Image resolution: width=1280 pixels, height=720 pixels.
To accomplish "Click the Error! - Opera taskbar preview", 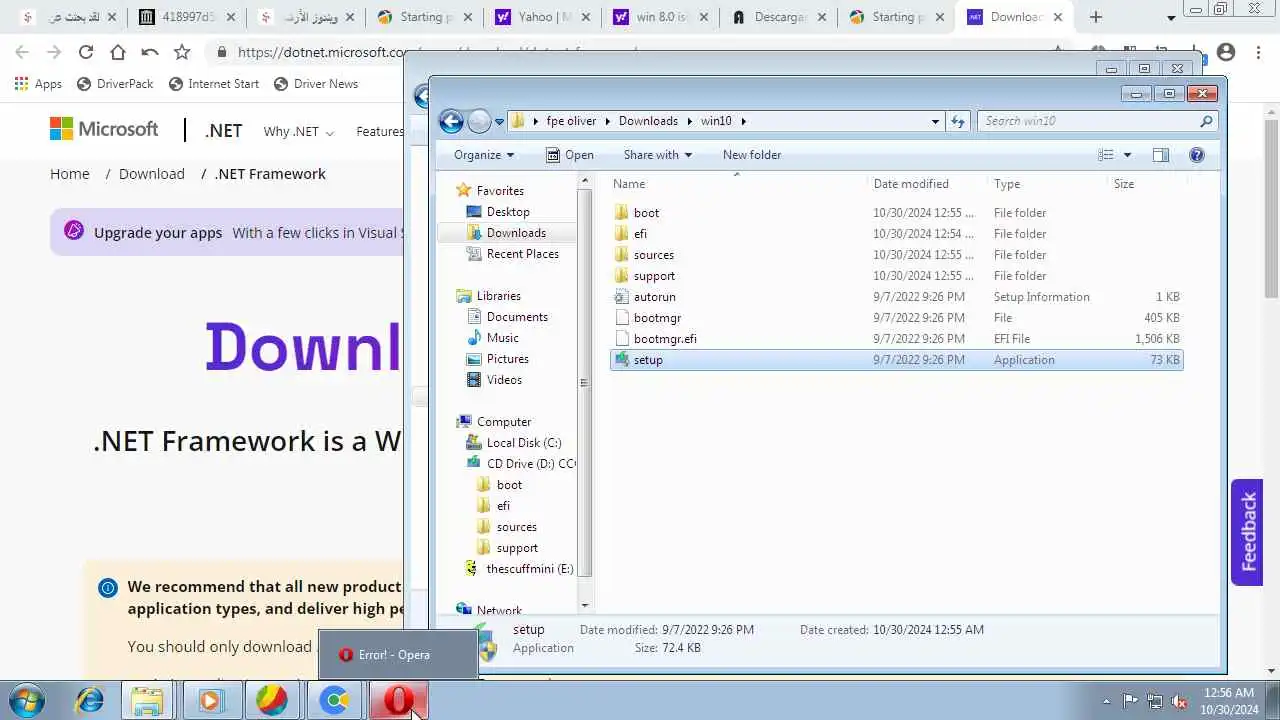I will 398,655.
